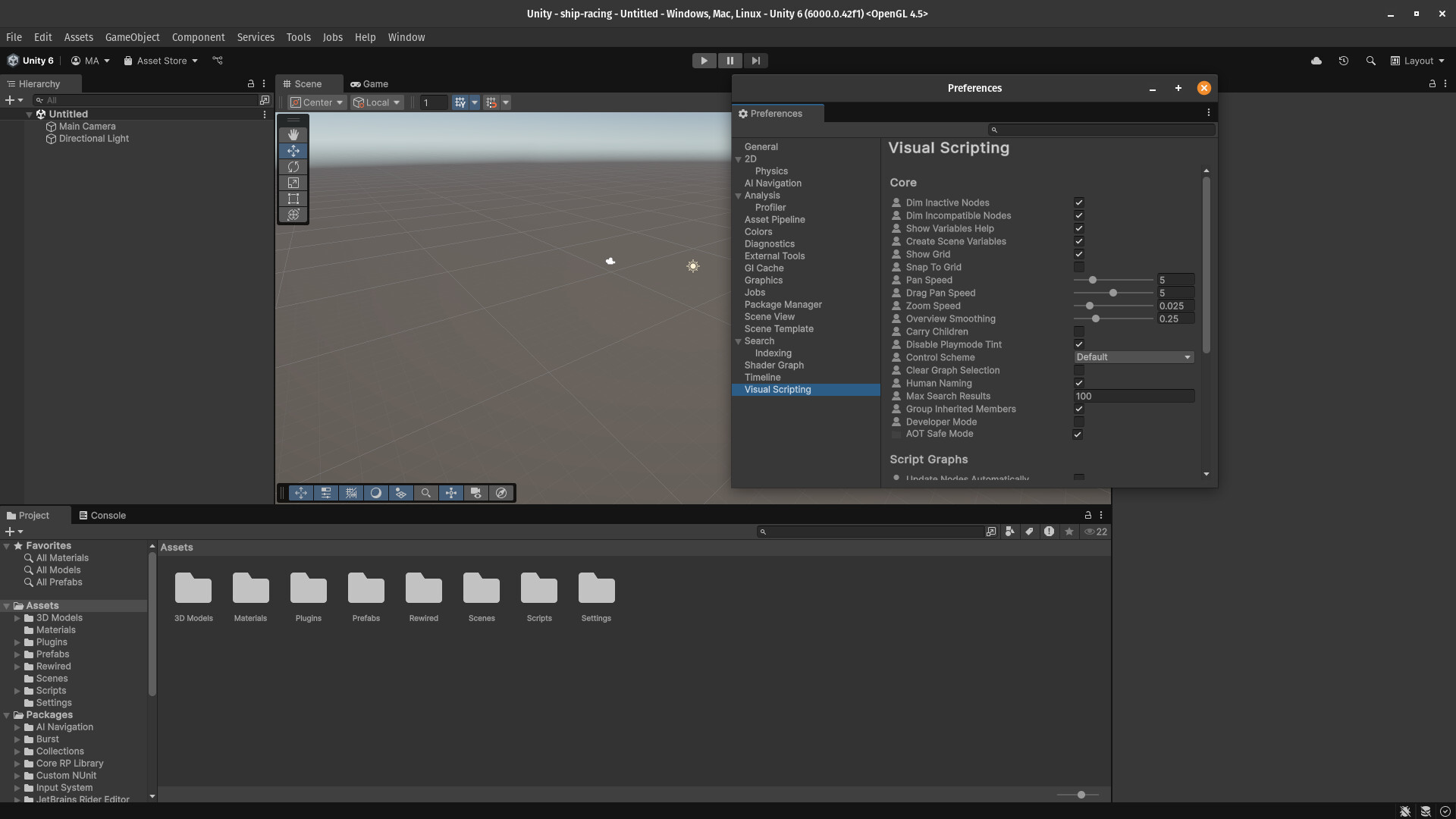Screen dimensions: 1456x819
Task: Disable Show Variables Help option
Action: pos(1078,228)
